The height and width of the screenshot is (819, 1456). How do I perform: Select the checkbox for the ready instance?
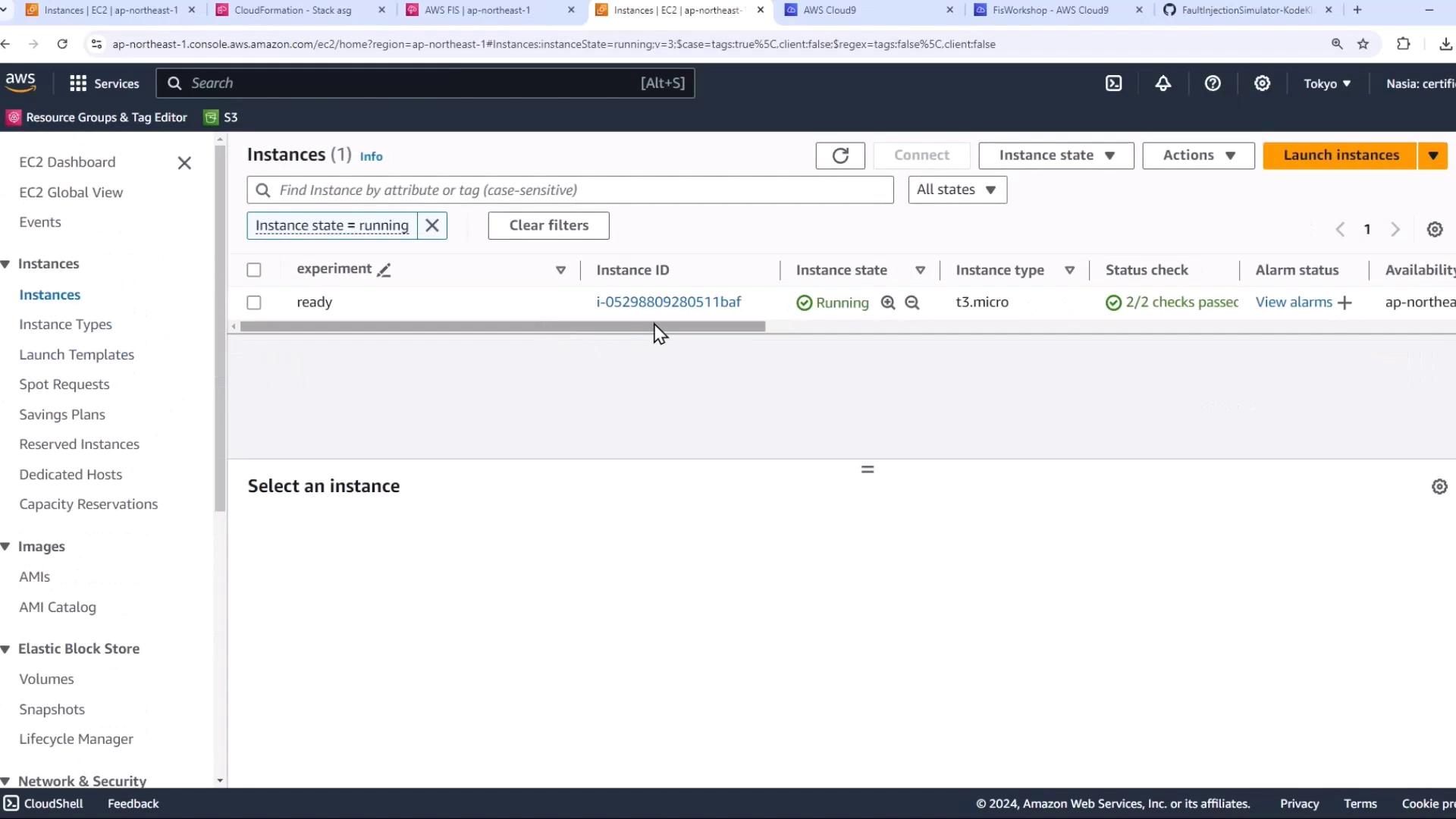254,303
